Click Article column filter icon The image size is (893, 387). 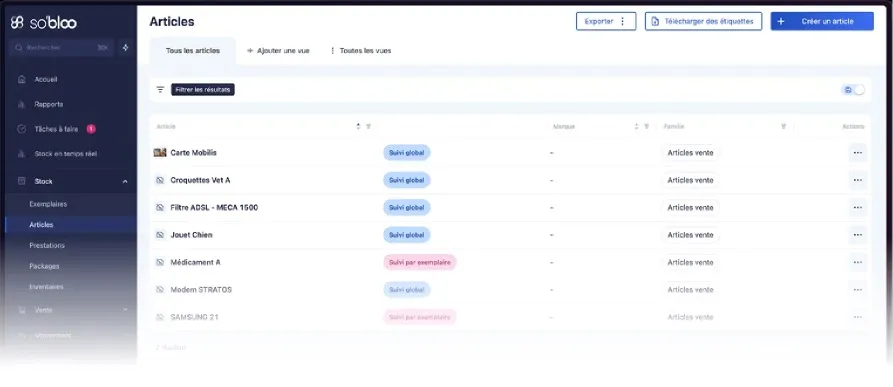click(x=368, y=126)
